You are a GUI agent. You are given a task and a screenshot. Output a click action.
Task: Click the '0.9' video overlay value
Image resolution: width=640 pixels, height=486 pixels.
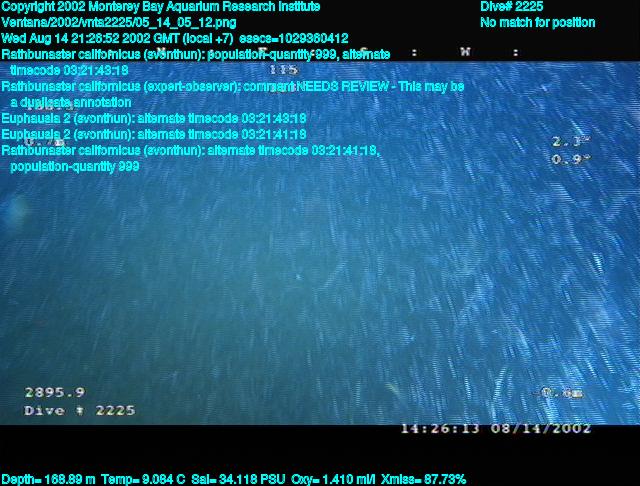(x=571, y=159)
